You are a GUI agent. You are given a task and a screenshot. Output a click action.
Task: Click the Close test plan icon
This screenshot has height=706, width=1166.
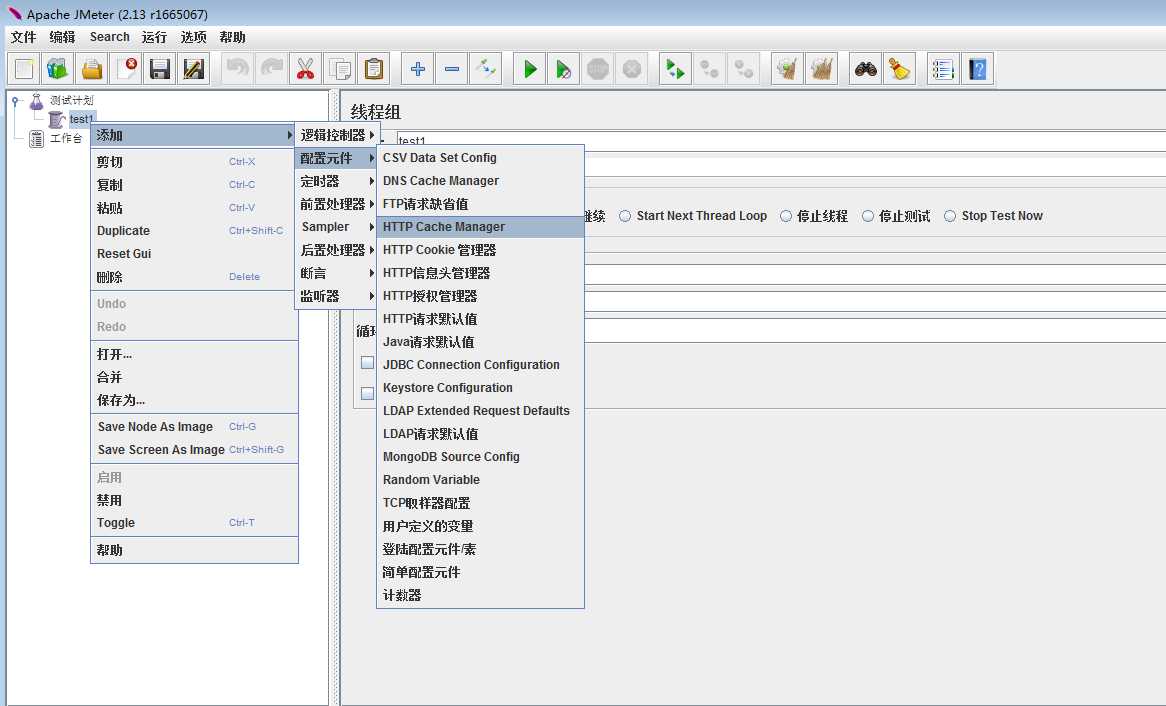coord(126,69)
